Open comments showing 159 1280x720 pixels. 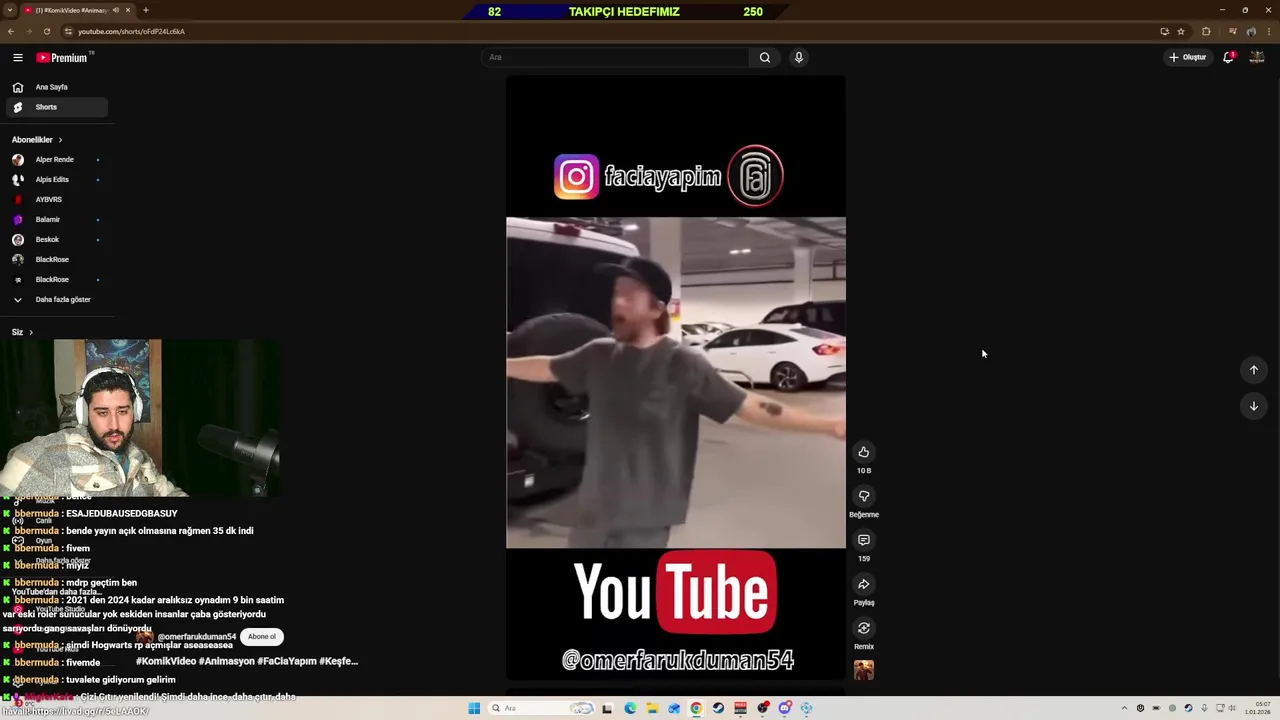pos(864,540)
